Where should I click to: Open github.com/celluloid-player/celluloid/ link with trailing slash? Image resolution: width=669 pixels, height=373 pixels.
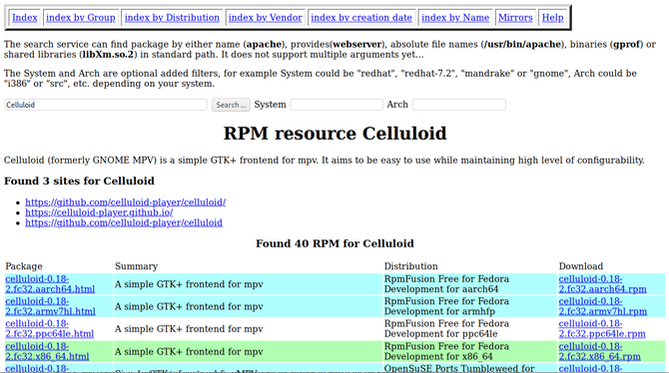125,202
